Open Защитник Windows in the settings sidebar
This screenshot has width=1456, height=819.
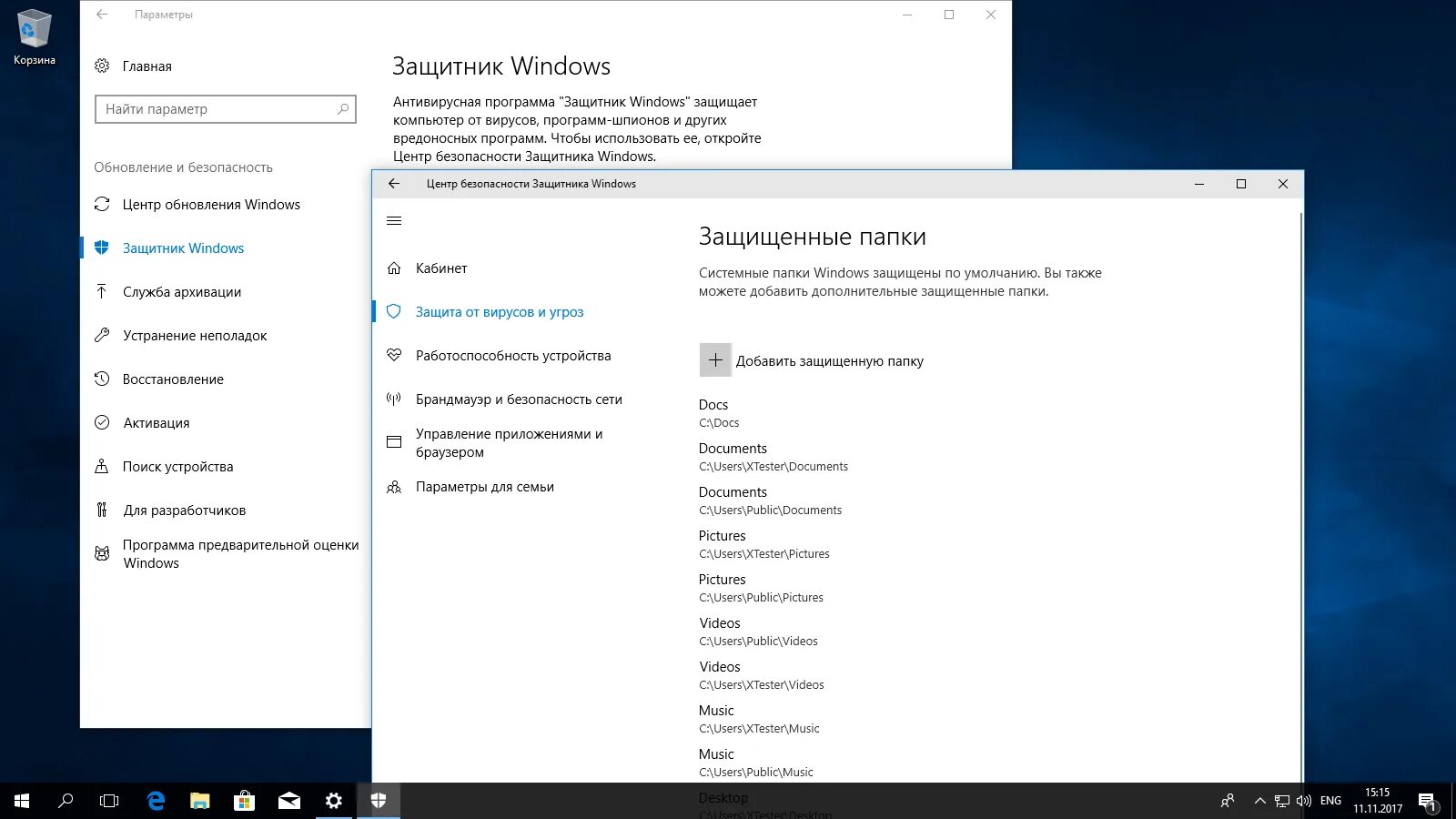pyautogui.click(x=183, y=248)
